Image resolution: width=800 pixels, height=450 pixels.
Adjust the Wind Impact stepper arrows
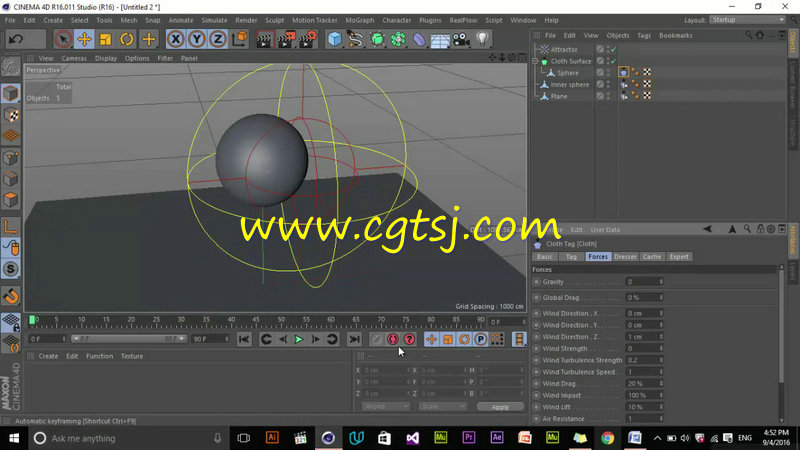[661, 395]
